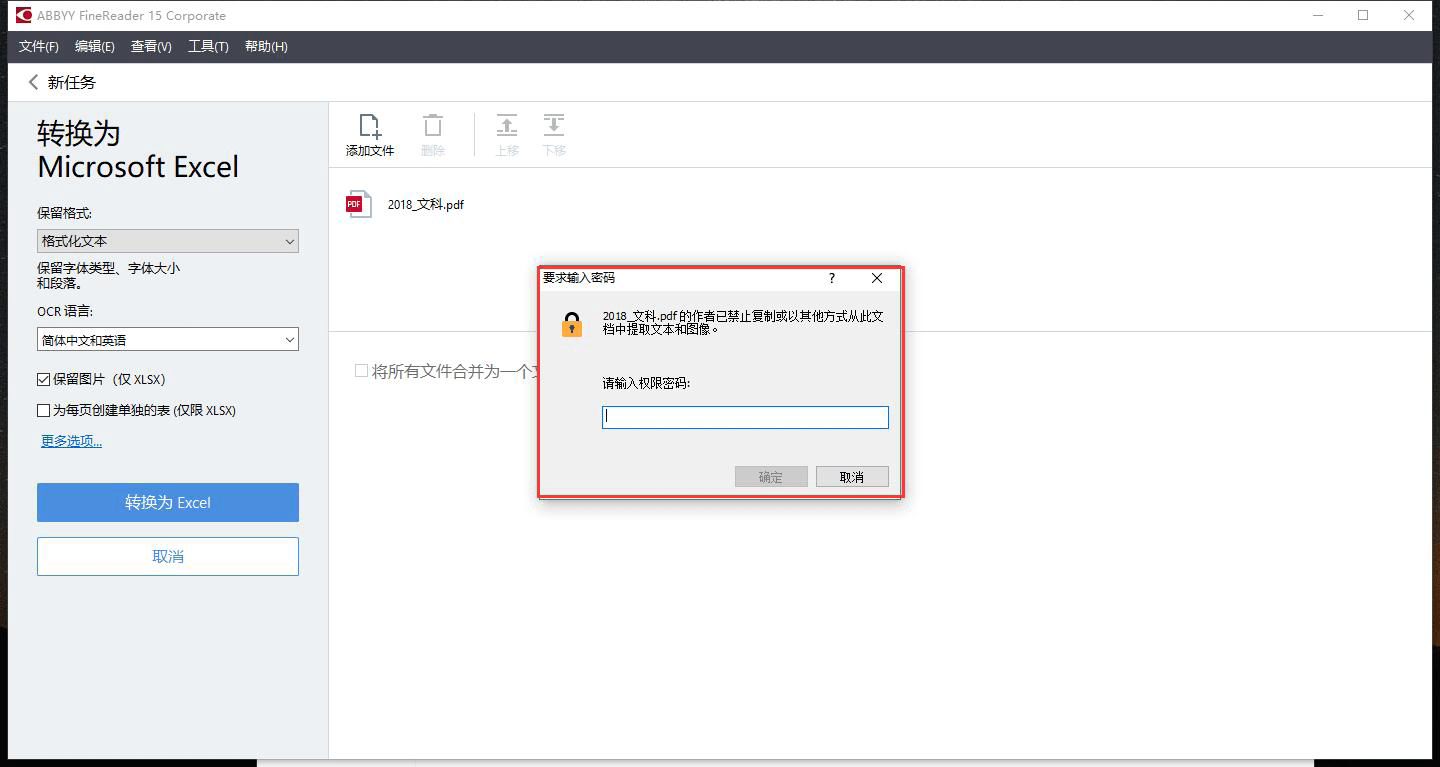Click the Delete (删除) trash icon
This screenshot has width=1440, height=767.
point(432,126)
